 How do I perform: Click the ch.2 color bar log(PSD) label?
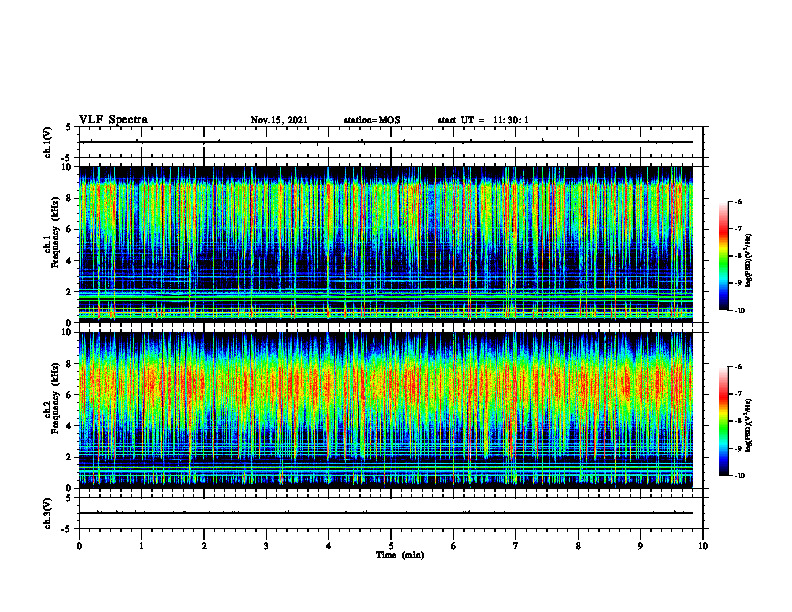(x=749, y=425)
